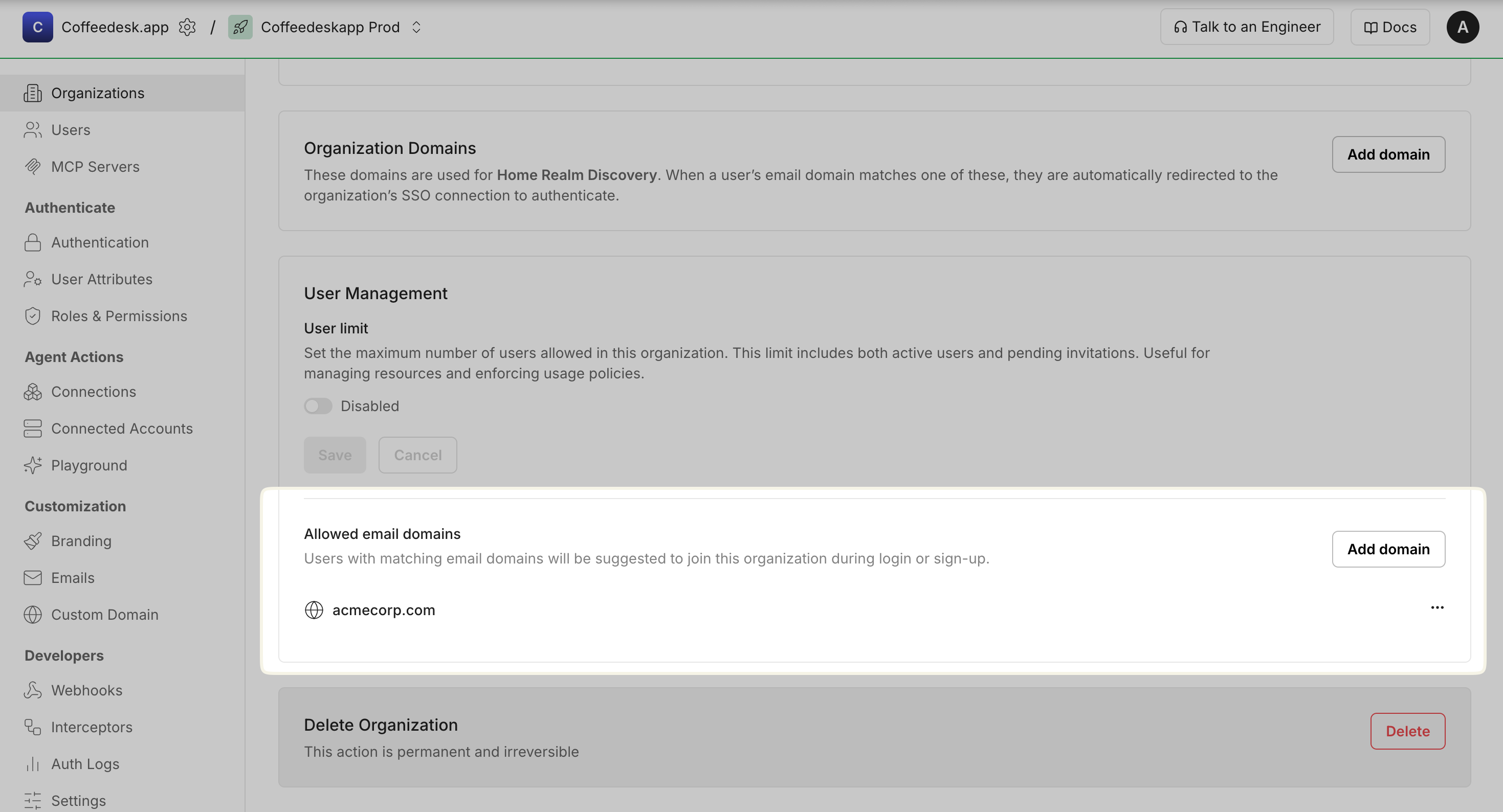Click Talk to an Engineer
The height and width of the screenshot is (812, 1503).
tap(1247, 27)
